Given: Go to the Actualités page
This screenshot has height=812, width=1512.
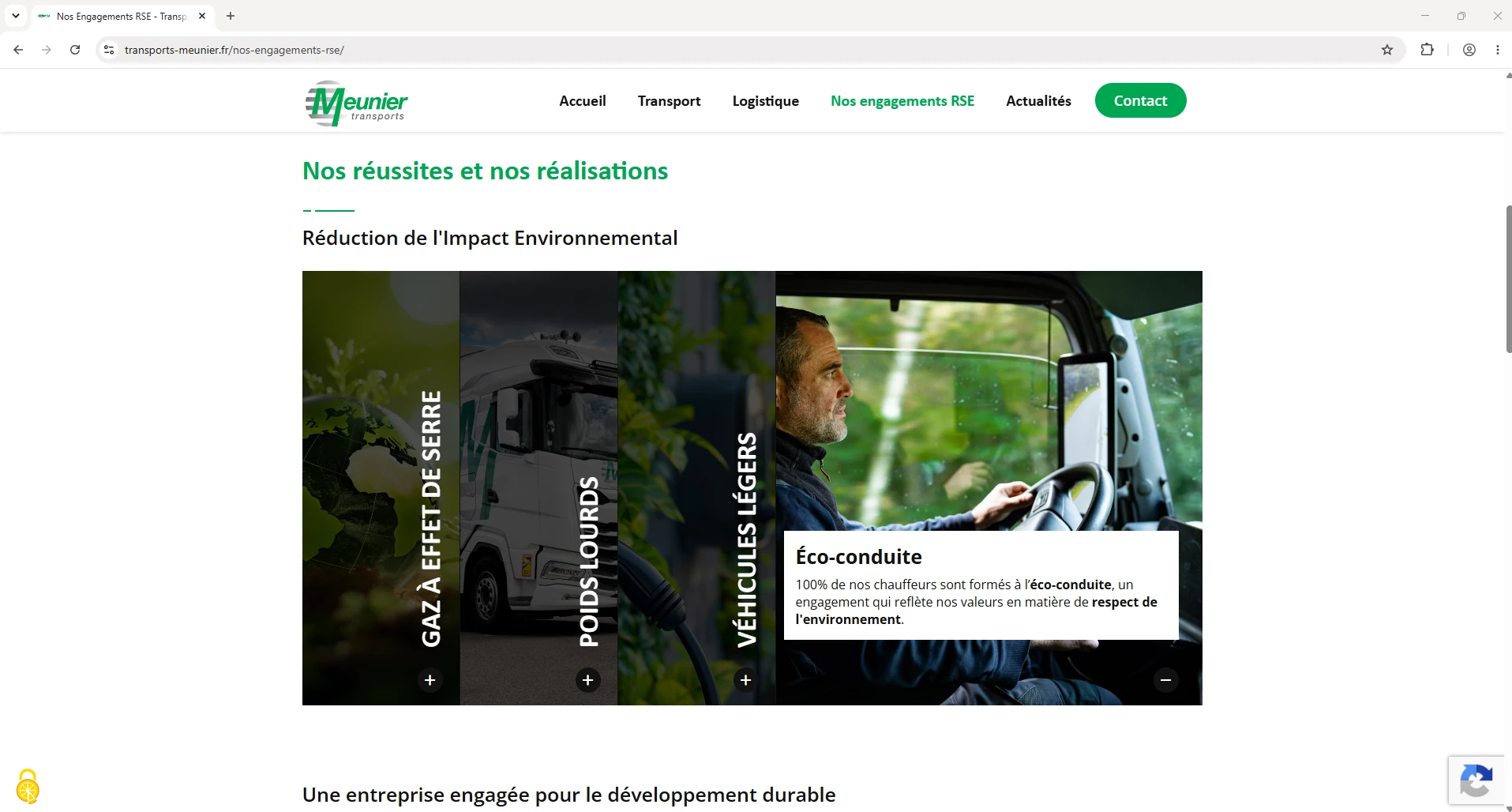Looking at the screenshot, I should (x=1038, y=101).
